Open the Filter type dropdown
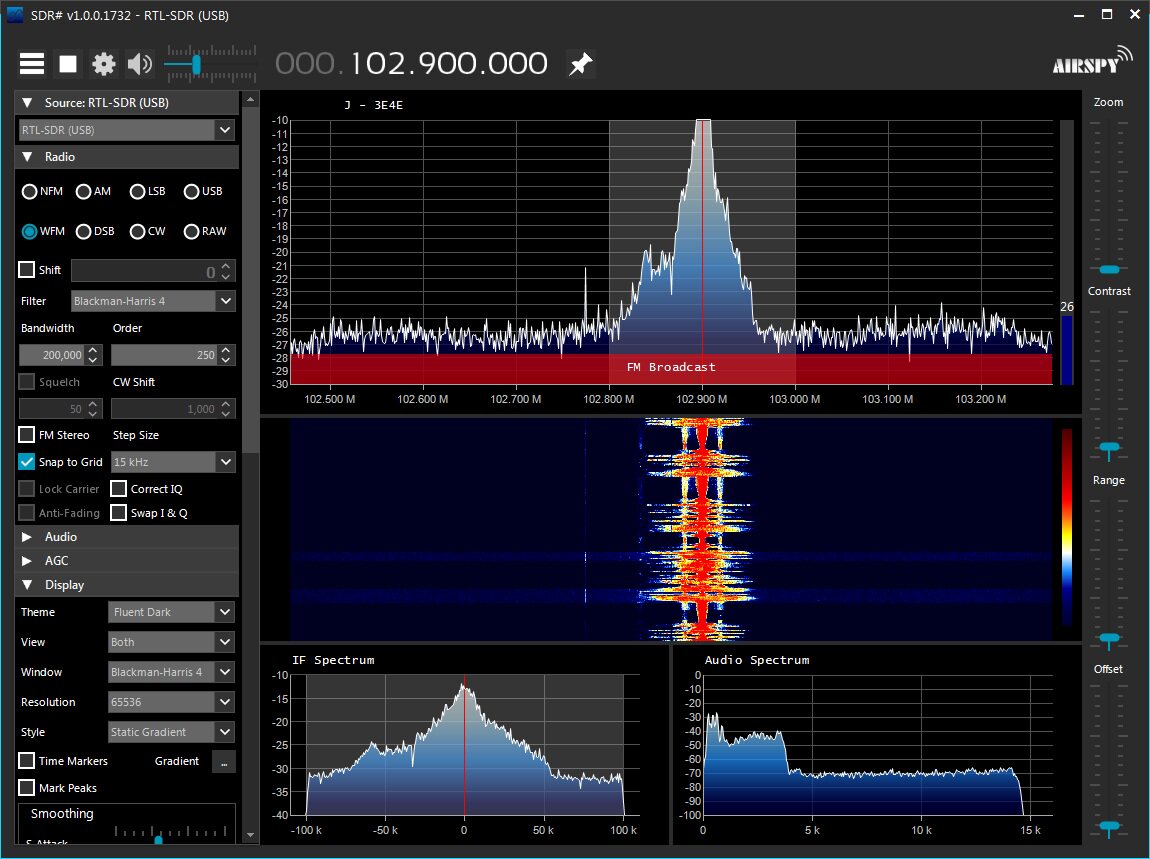This screenshot has width=1150, height=859. pos(225,301)
